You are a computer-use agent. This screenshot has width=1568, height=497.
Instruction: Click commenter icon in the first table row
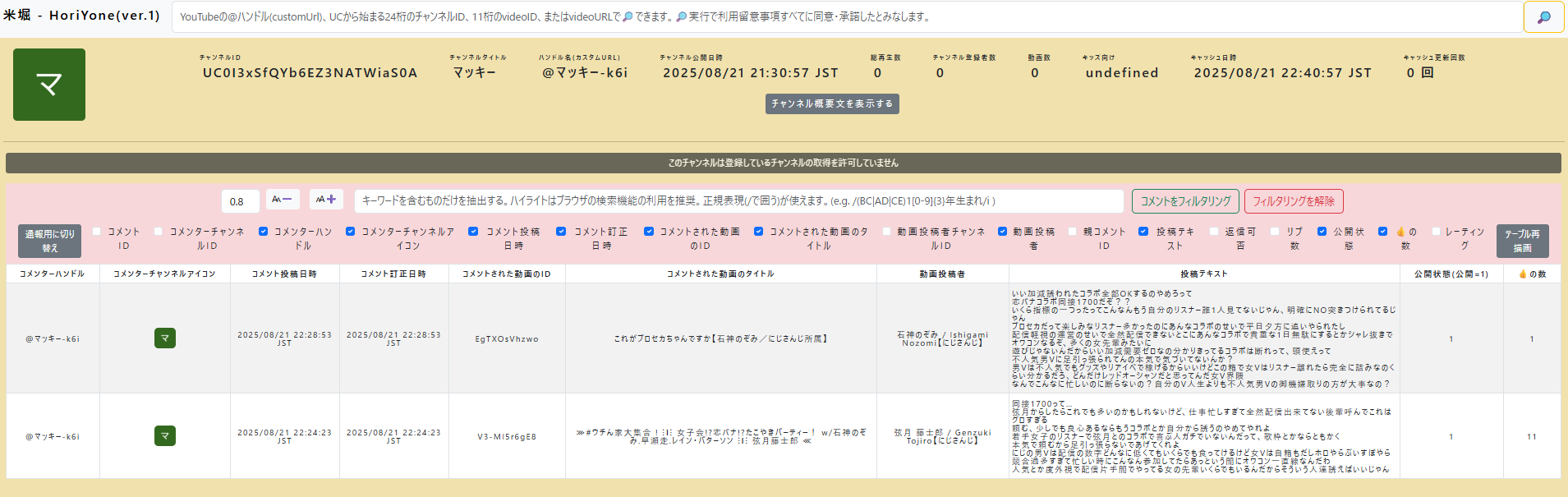pos(165,338)
